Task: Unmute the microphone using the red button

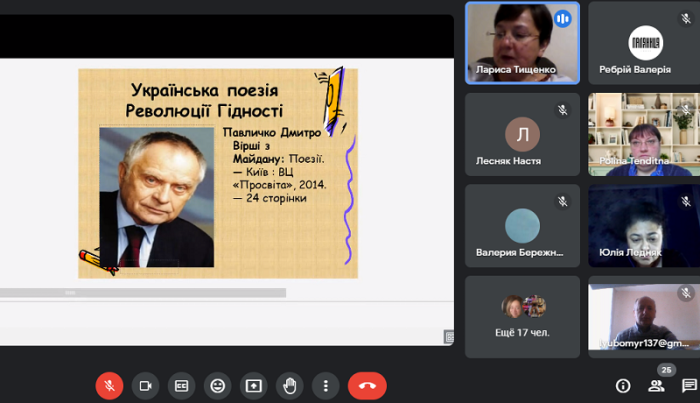Action: (109, 385)
